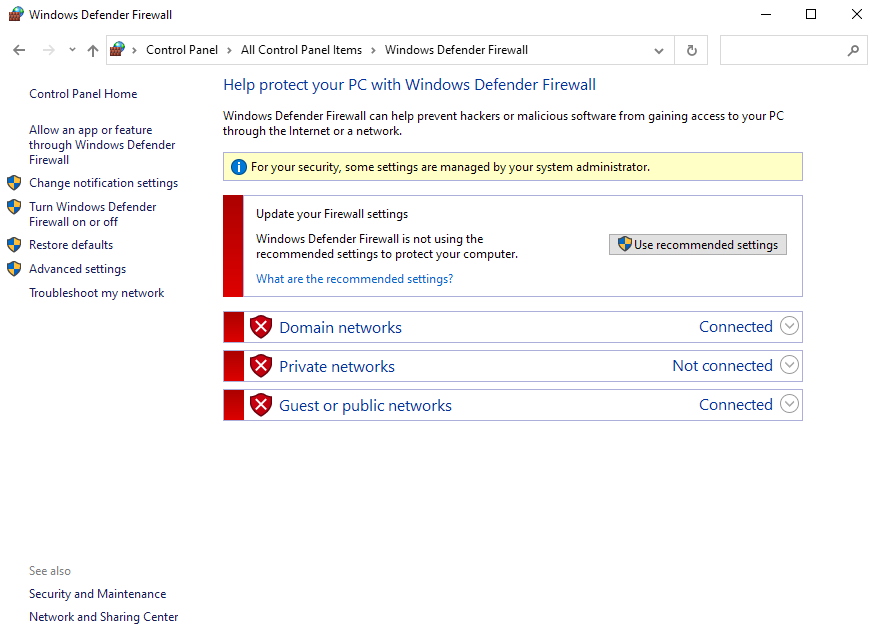Click the Not connected status of Private networks
Image resolution: width=880 pixels, height=644 pixels.
pos(722,366)
